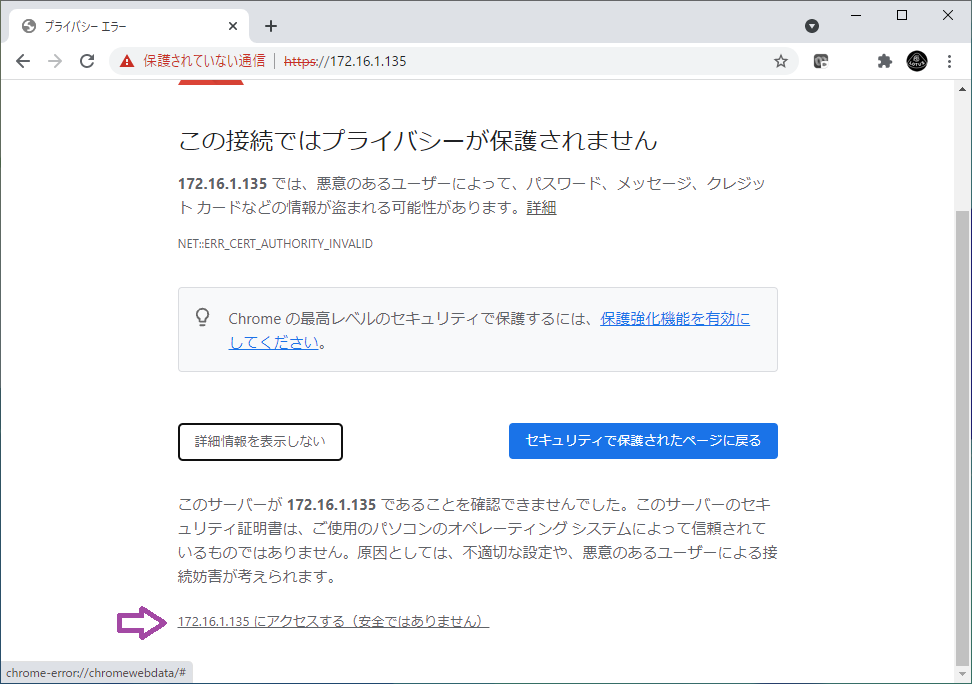
Task: Open the Extensions puzzle piece menu
Action: [x=884, y=61]
